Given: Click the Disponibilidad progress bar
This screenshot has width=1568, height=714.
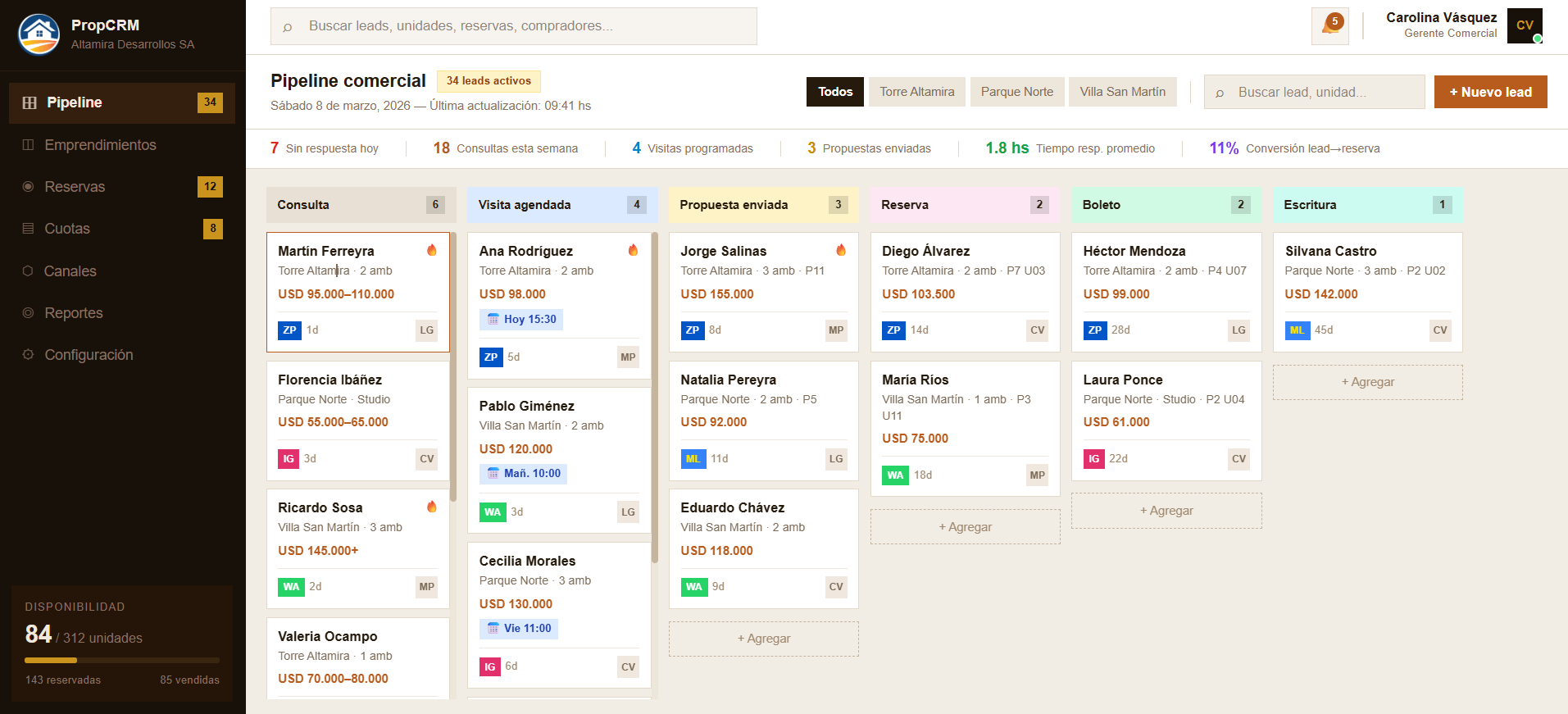Looking at the screenshot, I should tap(122, 660).
